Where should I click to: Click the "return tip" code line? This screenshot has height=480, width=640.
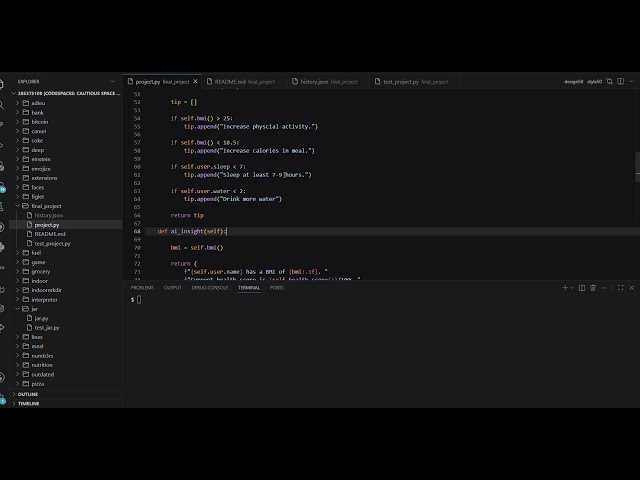[x=187, y=215]
